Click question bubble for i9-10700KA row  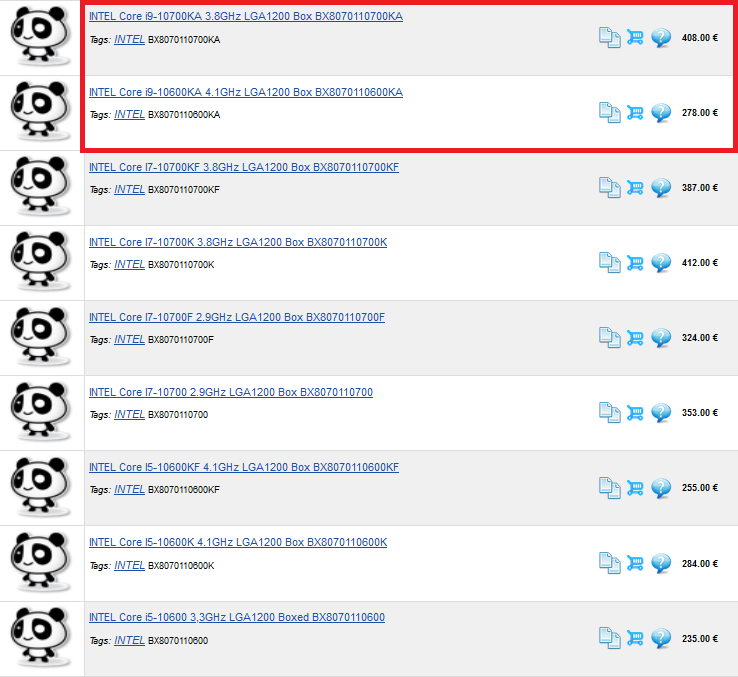click(661, 38)
